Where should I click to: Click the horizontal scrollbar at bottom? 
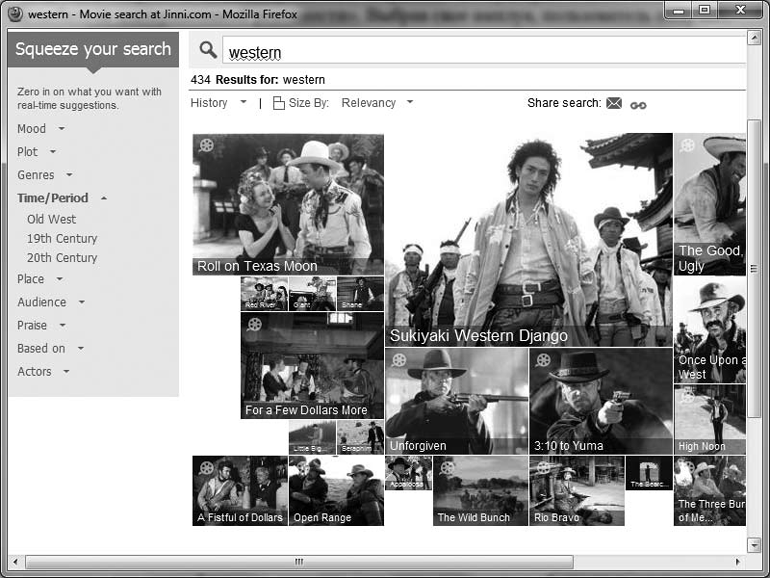tap(300, 562)
